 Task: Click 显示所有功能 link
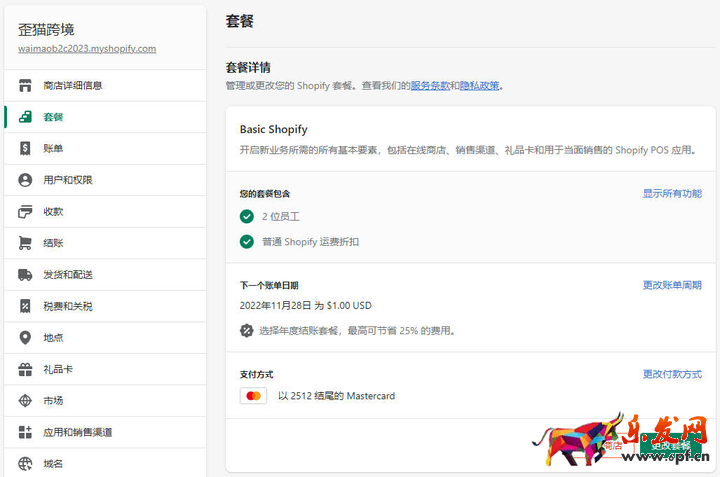(672, 193)
